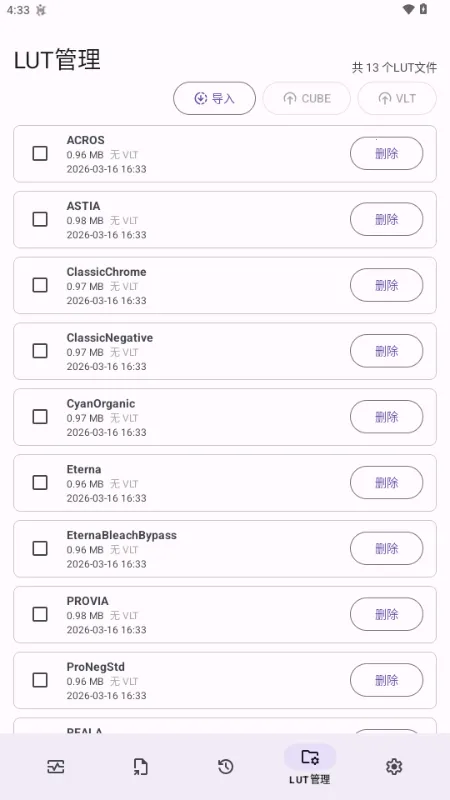Open the file convert tab icon

tap(140, 766)
